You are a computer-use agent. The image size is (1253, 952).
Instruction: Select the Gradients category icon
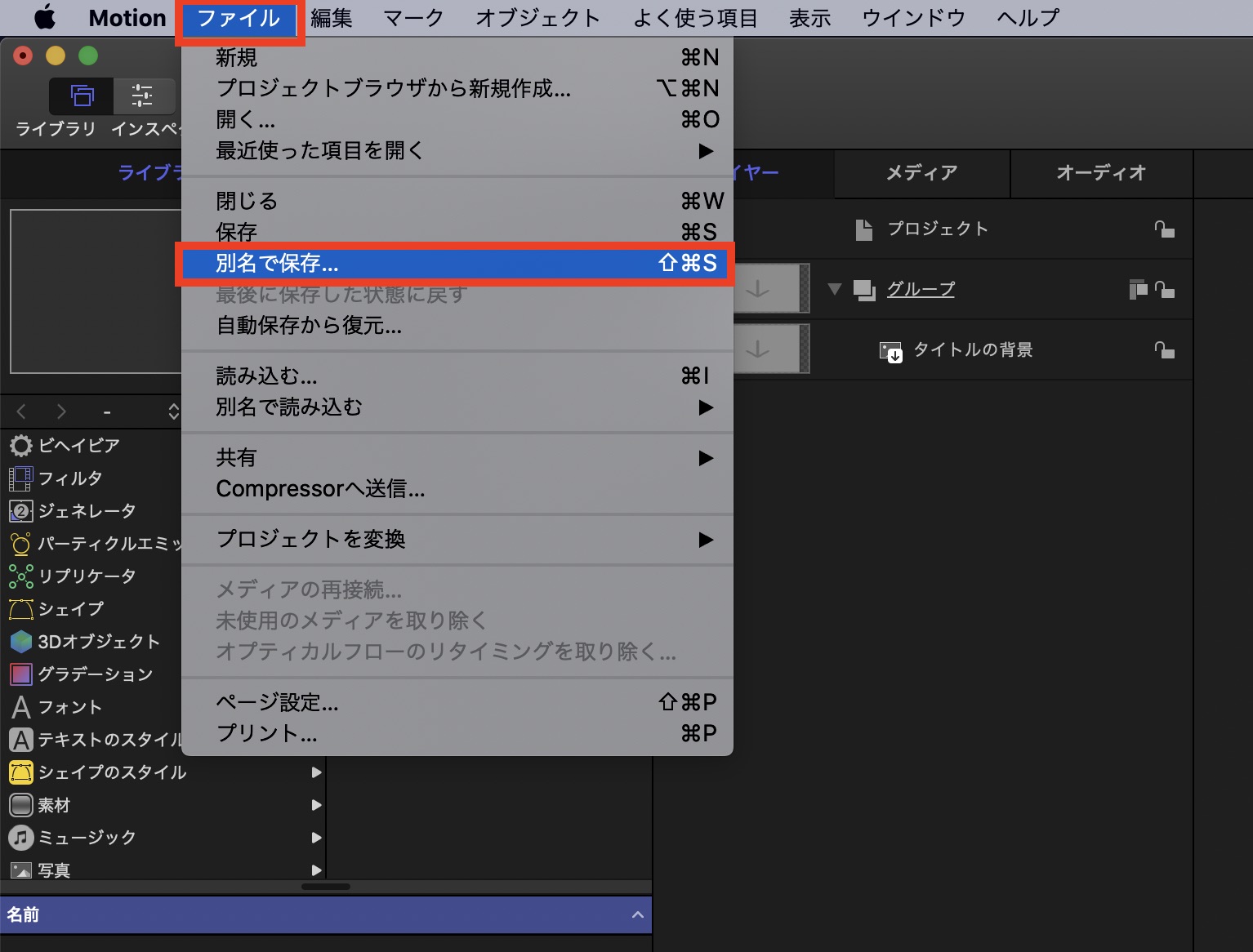[20, 674]
